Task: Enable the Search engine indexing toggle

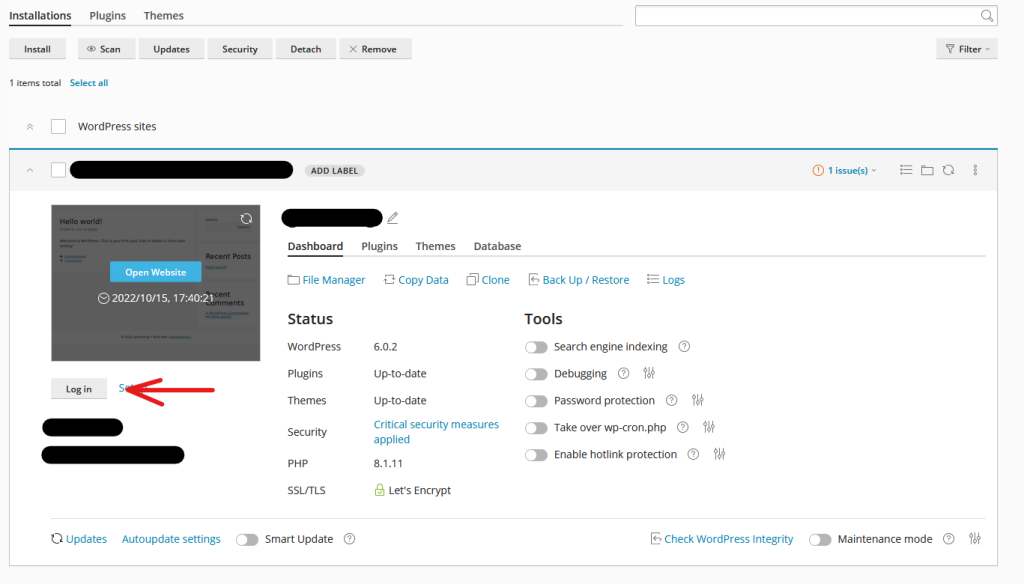Action: (536, 347)
